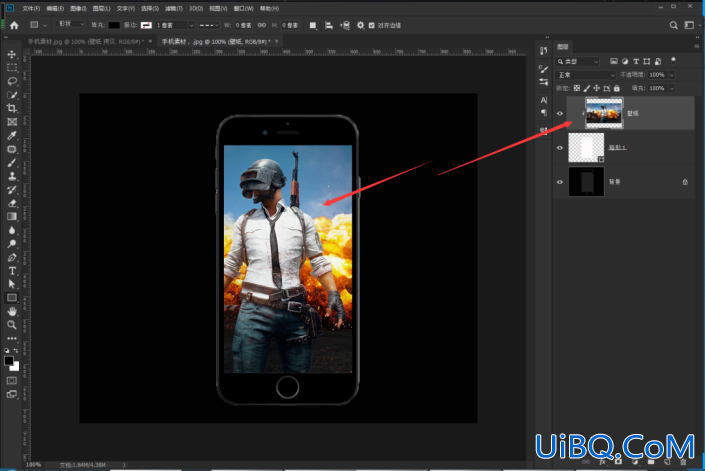
Task: Open the Edit (E) menu
Action: coord(55,9)
